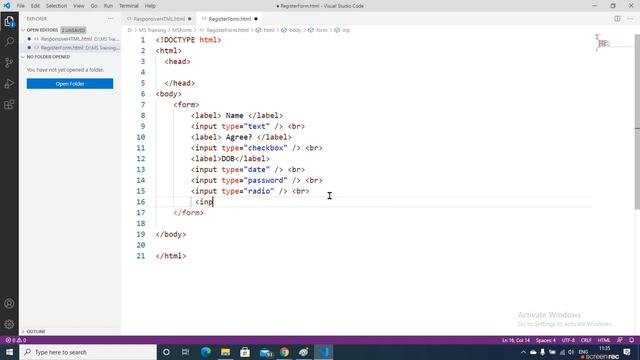Open the Source Control view
The height and width of the screenshot is (360, 640).
pyautogui.click(x=9, y=62)
